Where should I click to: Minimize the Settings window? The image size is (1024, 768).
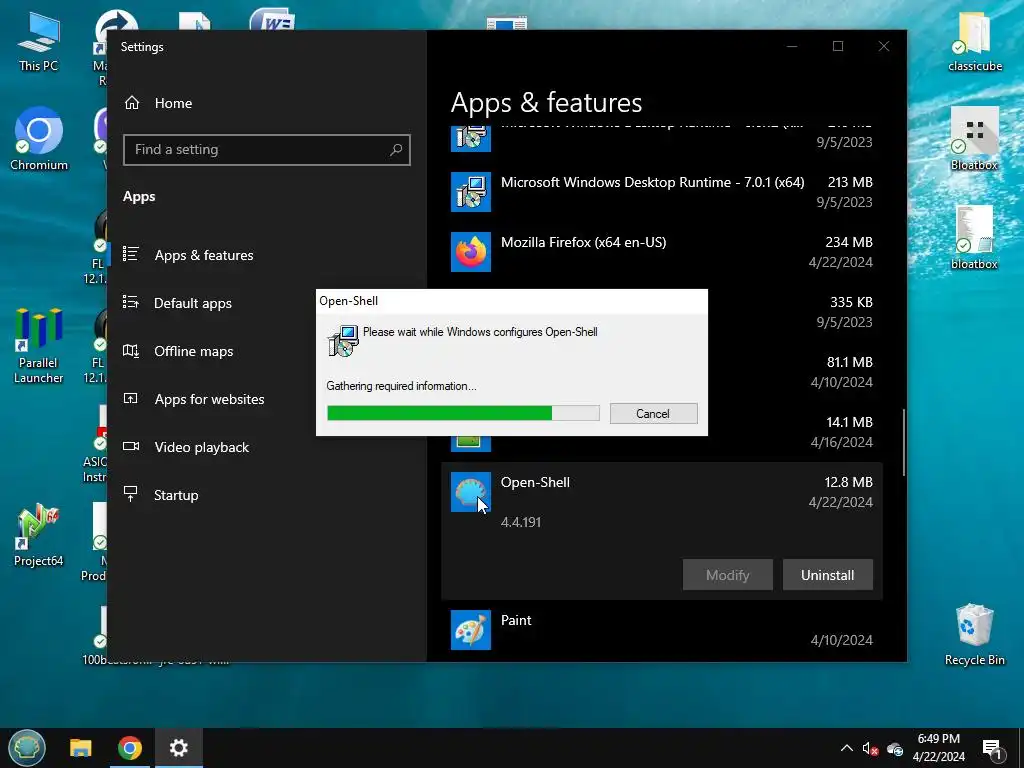(792, 46)
